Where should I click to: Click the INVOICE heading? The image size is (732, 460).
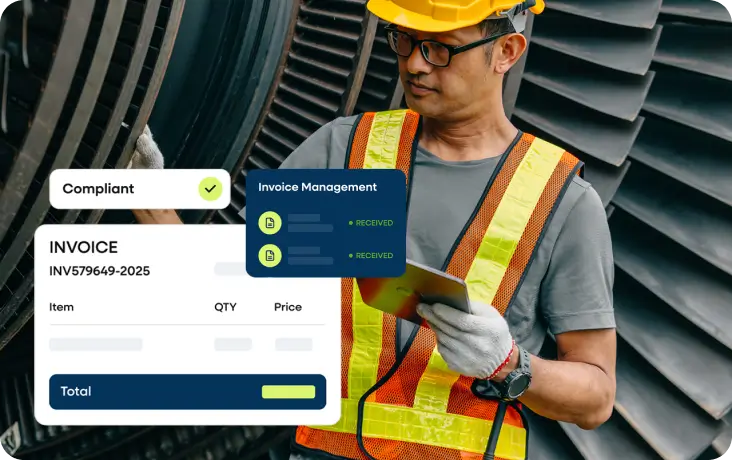tap(84, 247)
